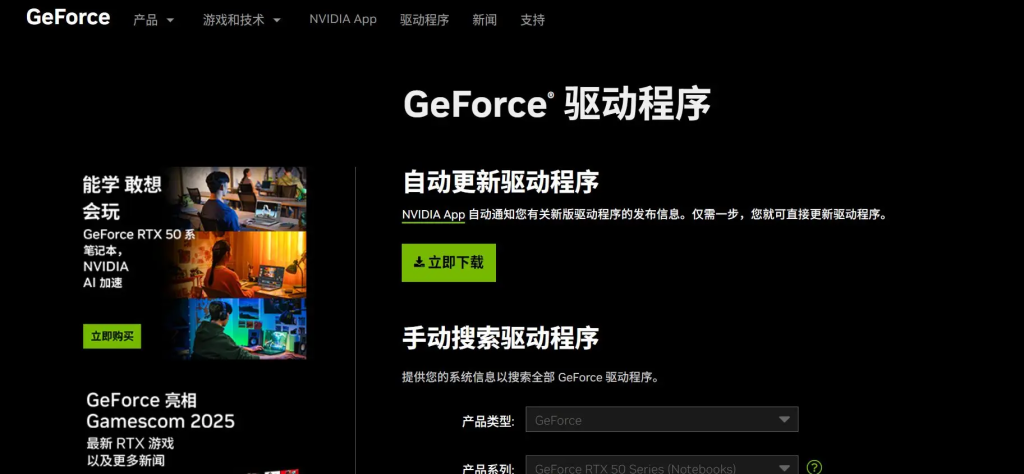Click the 最新 RTX 游戏 以及更多新闻 text

(x=130, y=451)
